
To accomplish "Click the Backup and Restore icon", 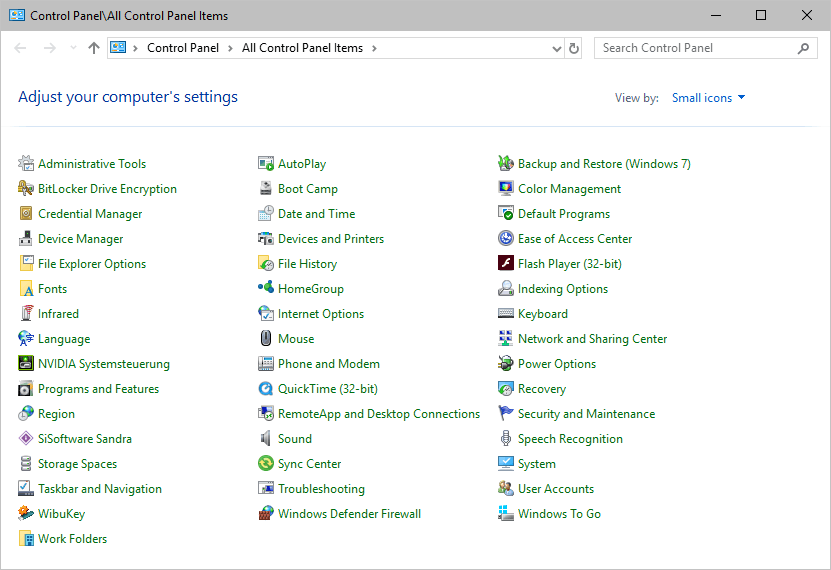I will tap(506, 163).
